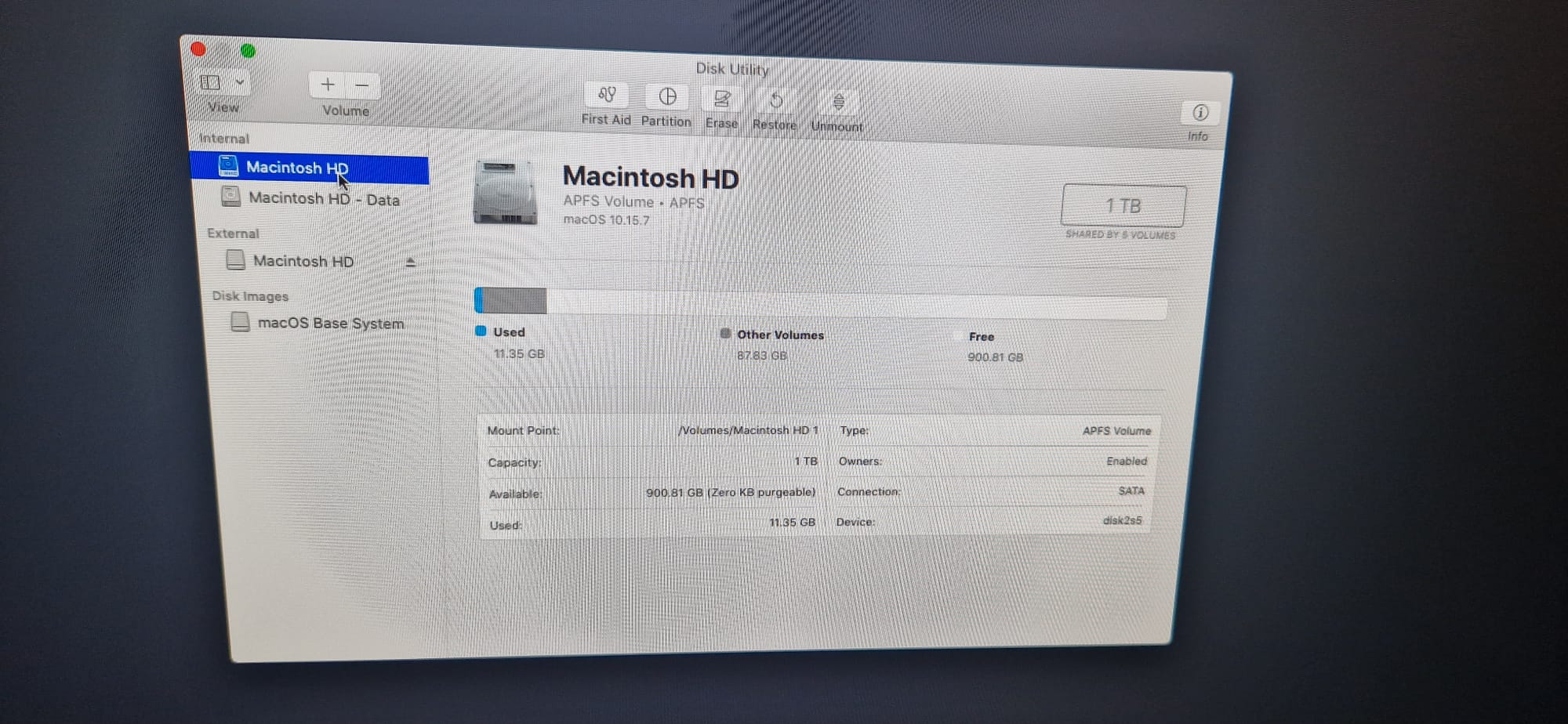Click the SHARED BY 5 VOLUMES label
The width and height of the screenshot is (1568, 724).
click(1120, 234)
